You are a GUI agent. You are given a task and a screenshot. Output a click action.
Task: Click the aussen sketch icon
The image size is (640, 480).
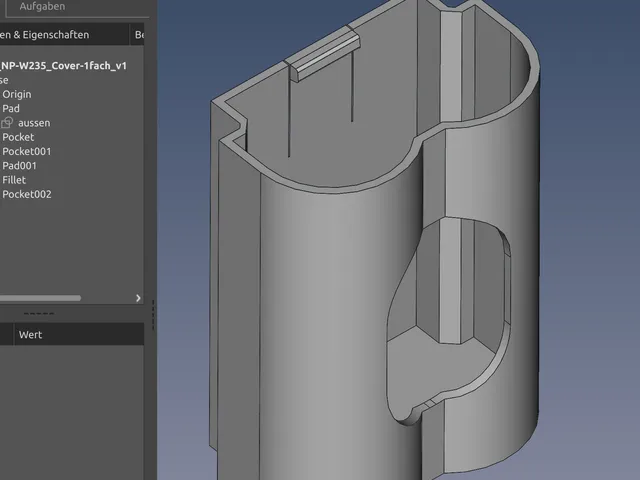(7, 122)
